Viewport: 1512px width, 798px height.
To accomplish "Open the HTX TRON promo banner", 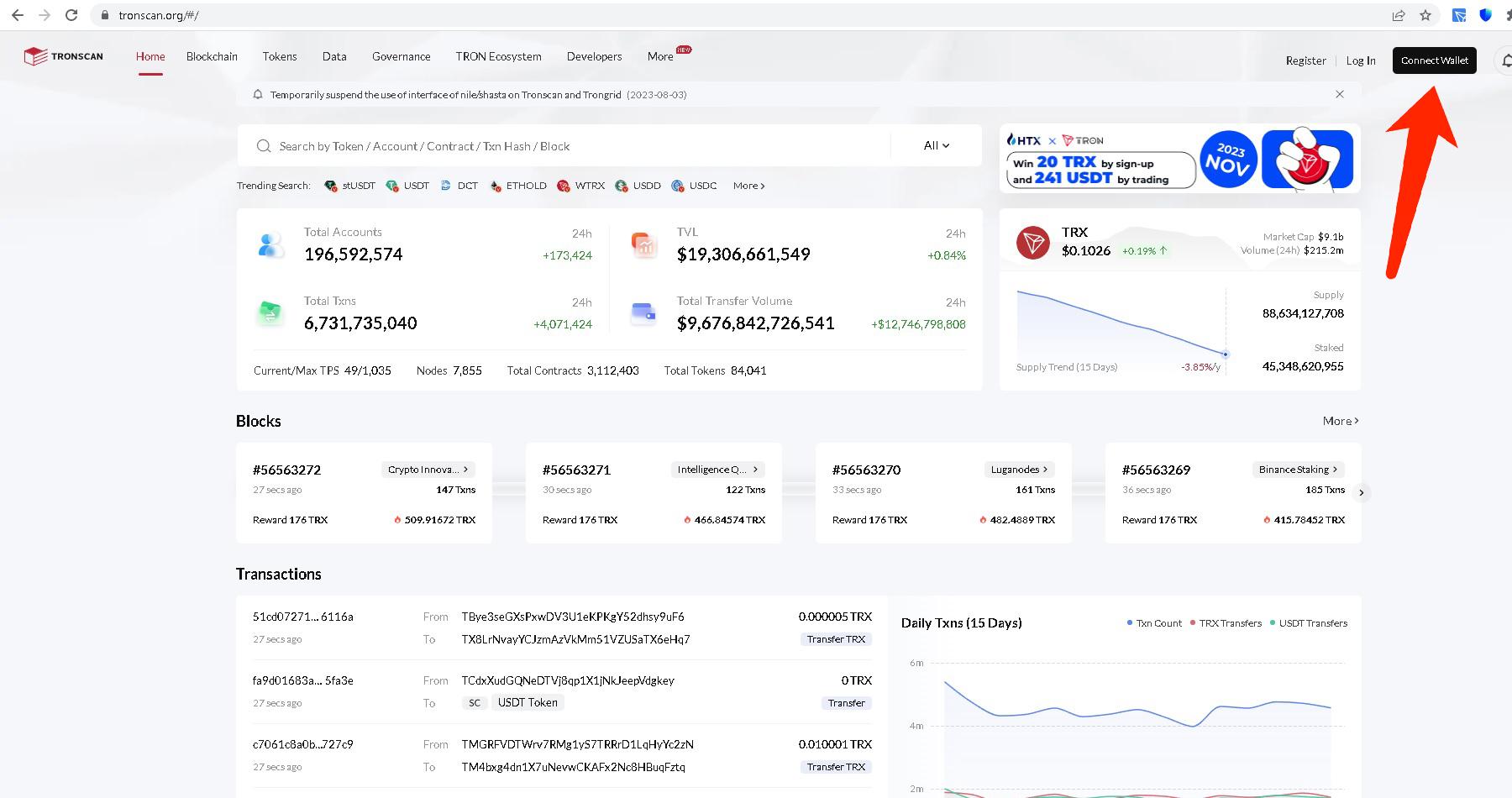I will tap(1179, 159).
